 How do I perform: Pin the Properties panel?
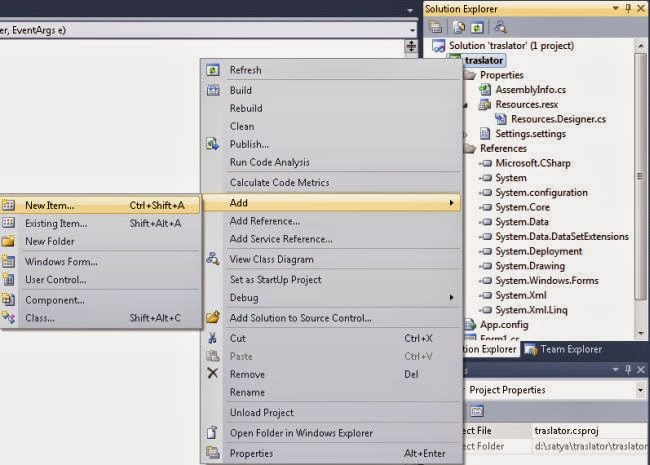pos(628,369)
